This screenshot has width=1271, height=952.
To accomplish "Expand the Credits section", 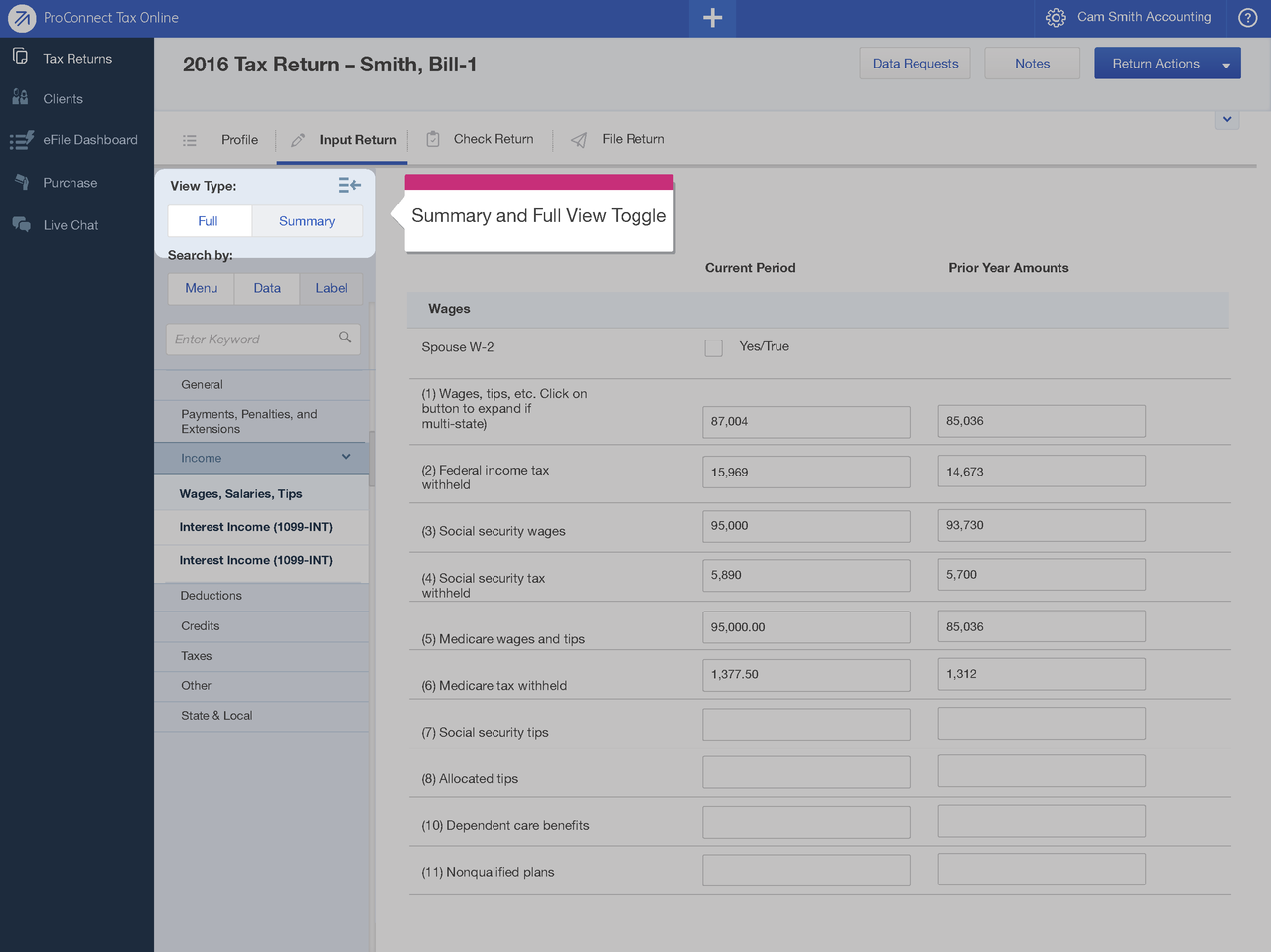I will [262, 626].
